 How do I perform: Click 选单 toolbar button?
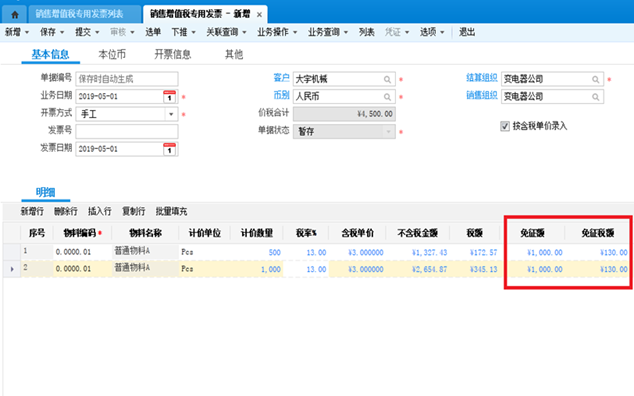tap(153, 32)
